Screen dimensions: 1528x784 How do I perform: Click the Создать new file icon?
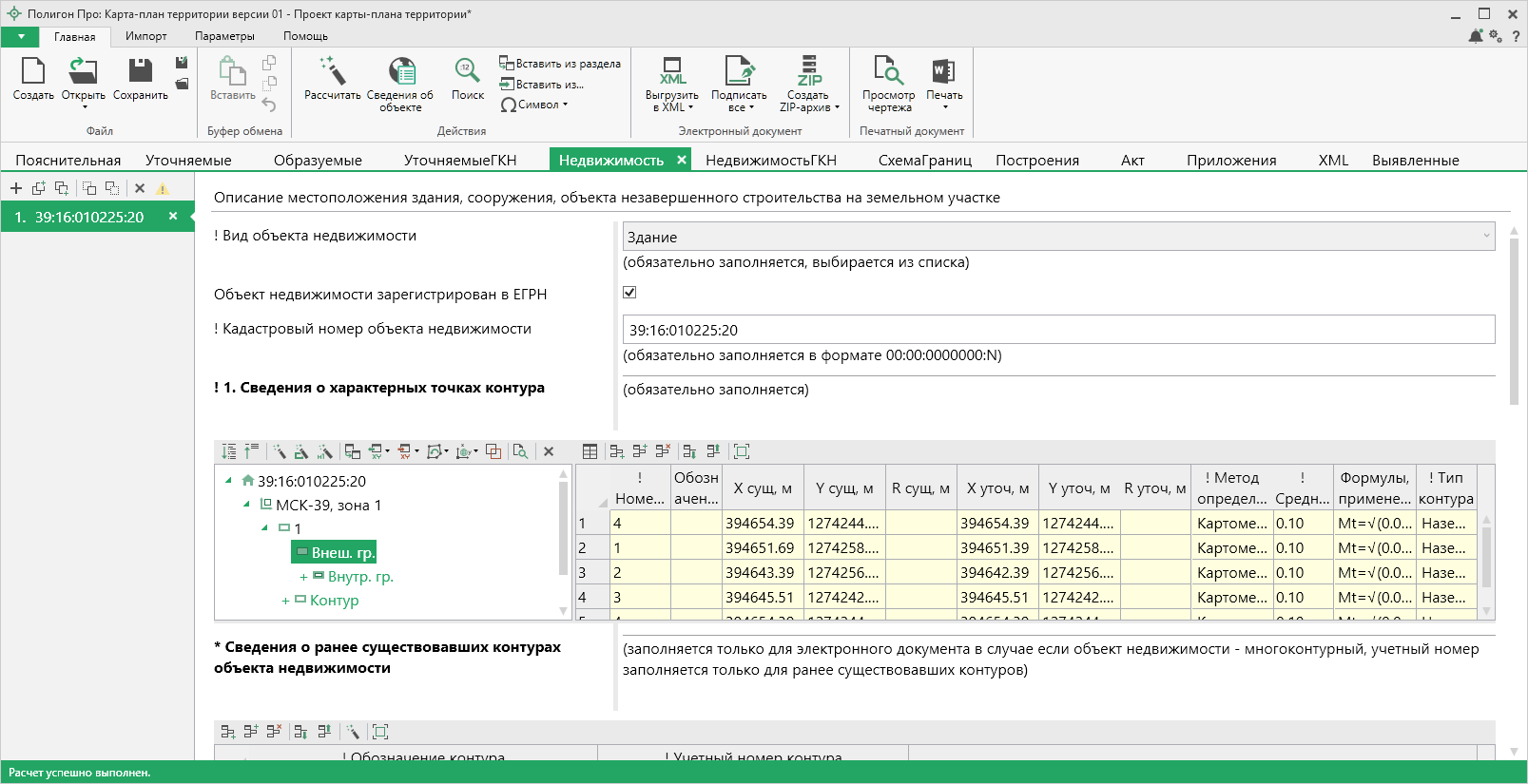pyautogui.click(x=33, y=72)
